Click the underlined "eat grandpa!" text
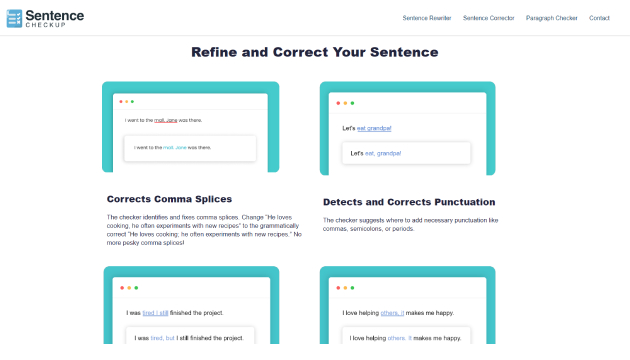The width and height of the screenshot is (630, 360). pos(374,128)
